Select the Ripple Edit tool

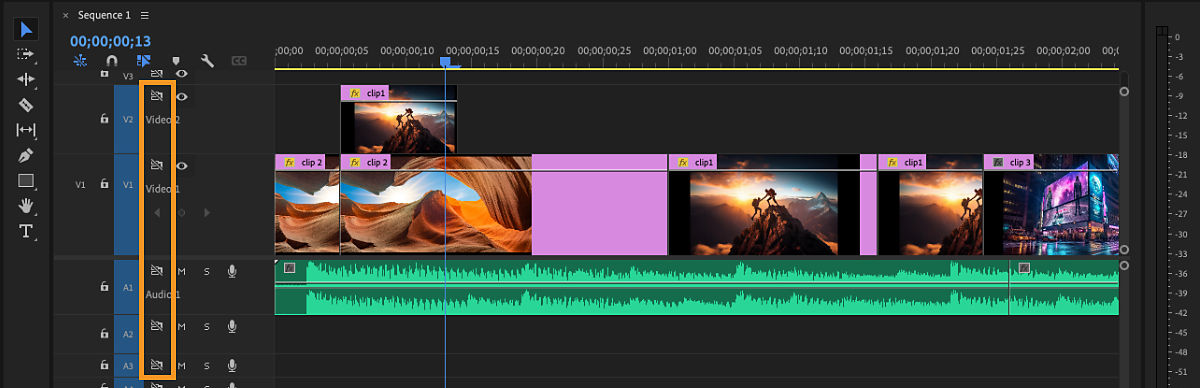tap(26, 79)
